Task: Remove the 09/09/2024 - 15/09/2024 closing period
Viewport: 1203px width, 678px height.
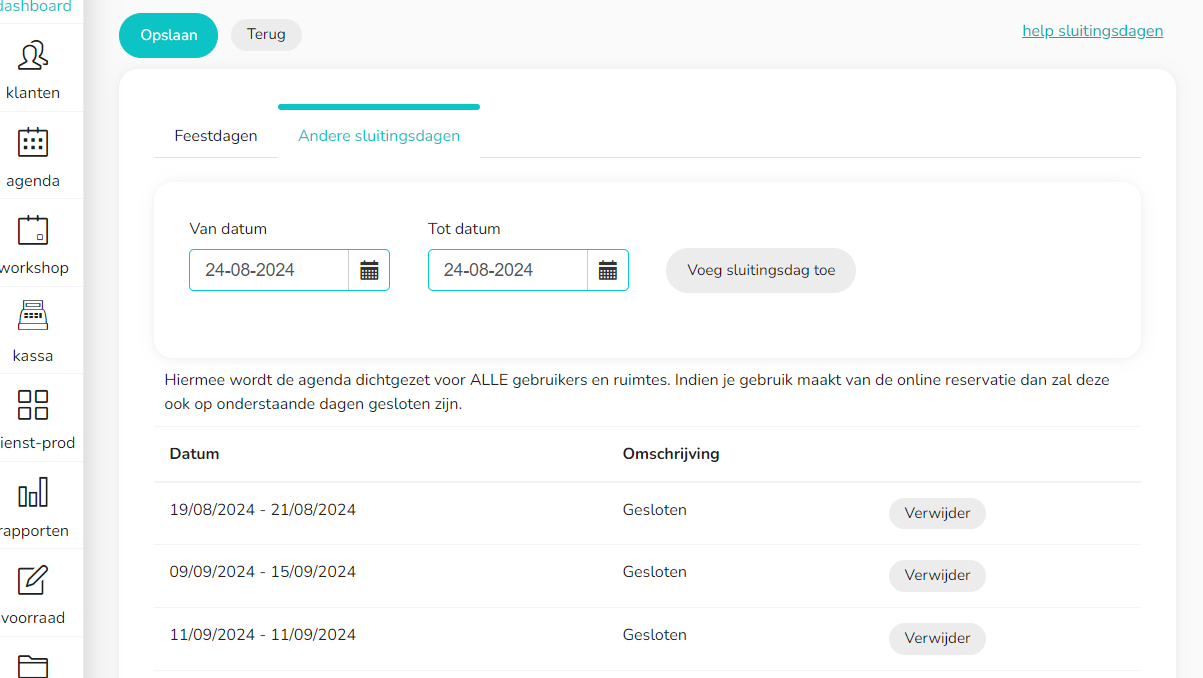Action: (x=937, y=575)
